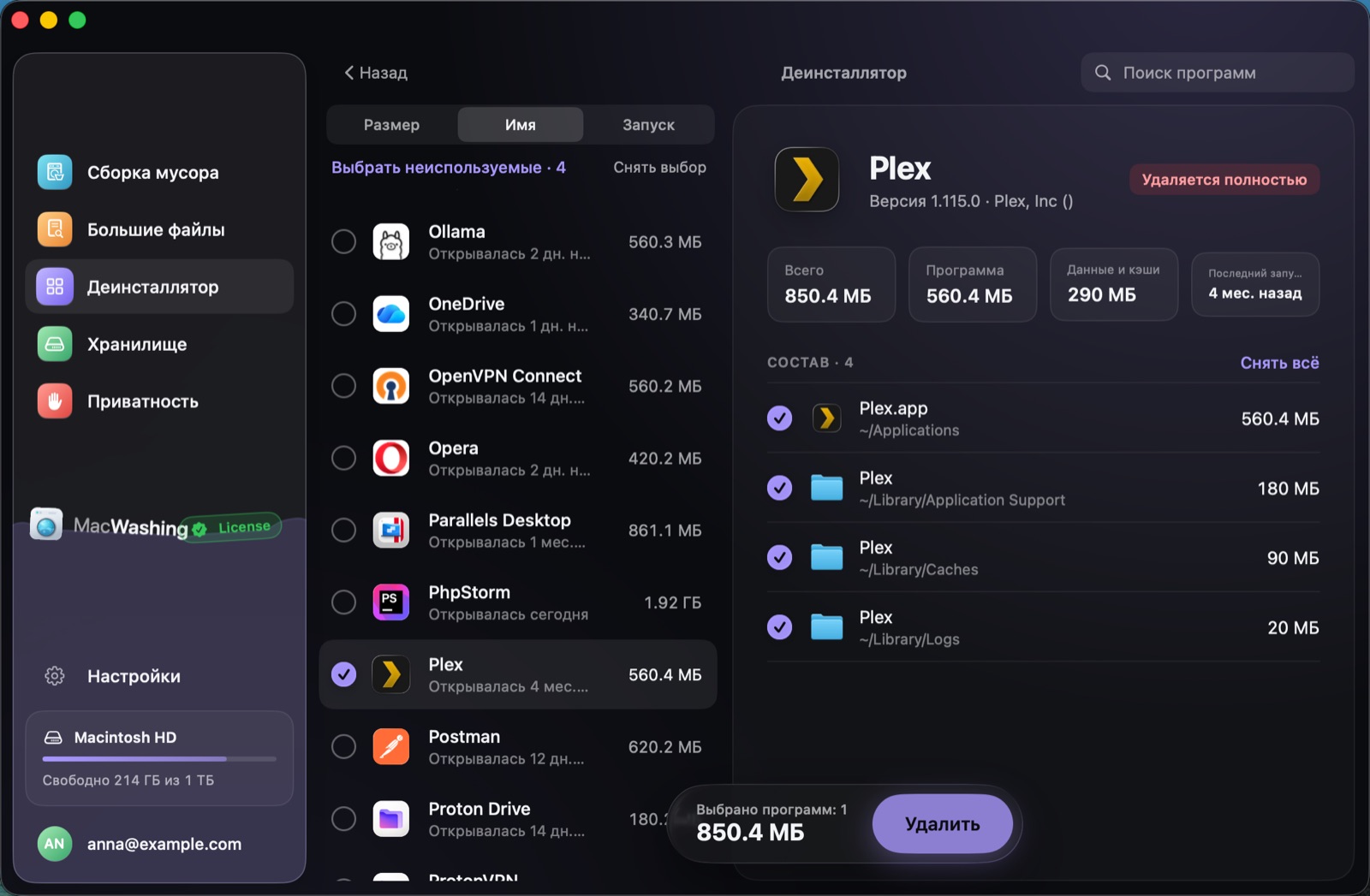The image size is (1370, 896).
Task: Sort apps by Размер tab
Action: [391, 125]
